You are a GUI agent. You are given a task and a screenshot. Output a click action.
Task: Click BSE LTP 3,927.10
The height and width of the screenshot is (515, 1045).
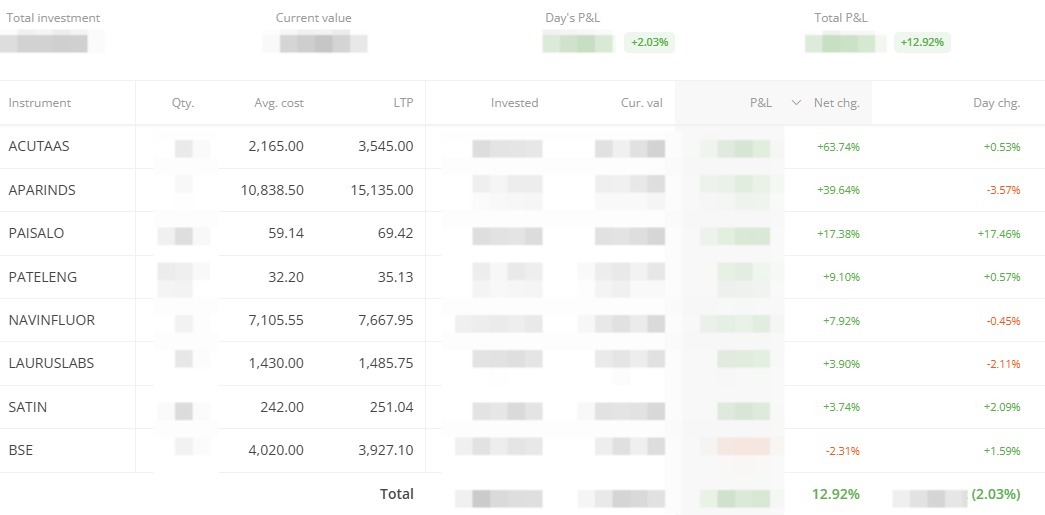pyautogui.click(x=385, y=450)
